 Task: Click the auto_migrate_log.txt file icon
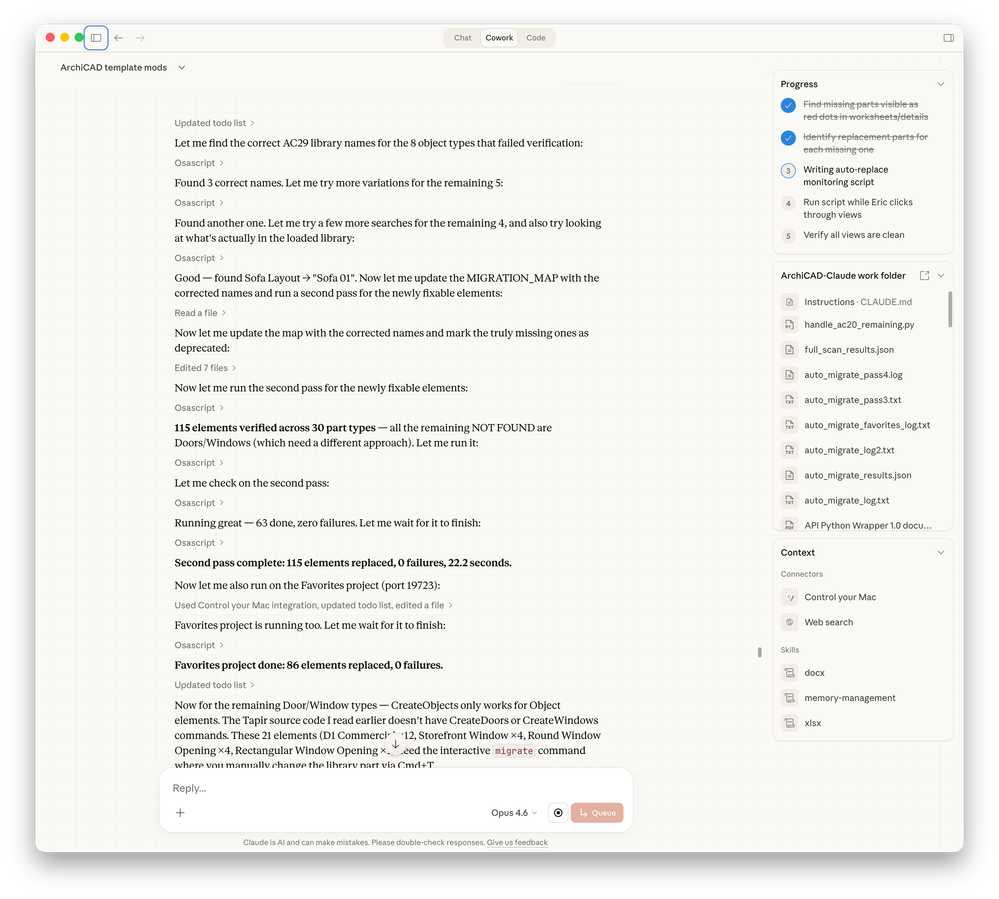789,501
